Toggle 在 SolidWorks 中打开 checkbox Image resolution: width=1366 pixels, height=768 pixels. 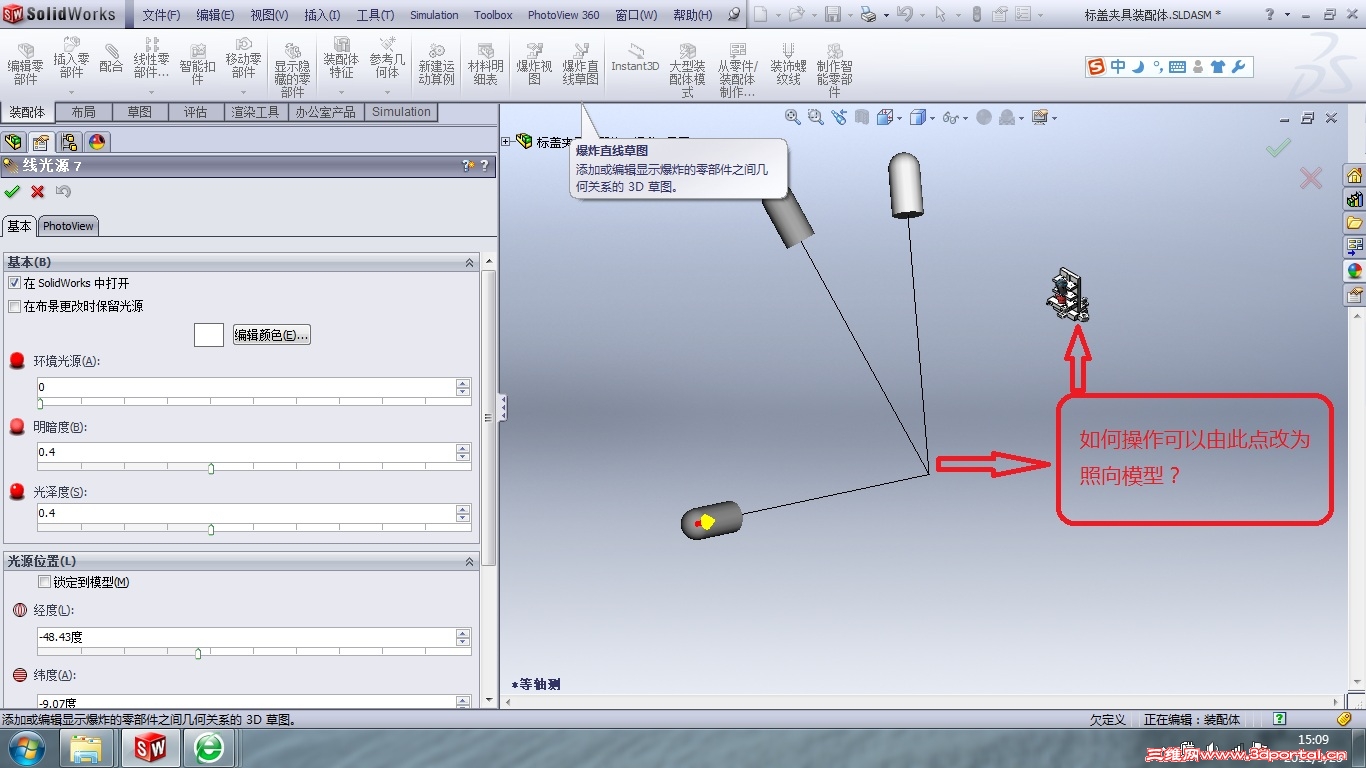point(14,283)
